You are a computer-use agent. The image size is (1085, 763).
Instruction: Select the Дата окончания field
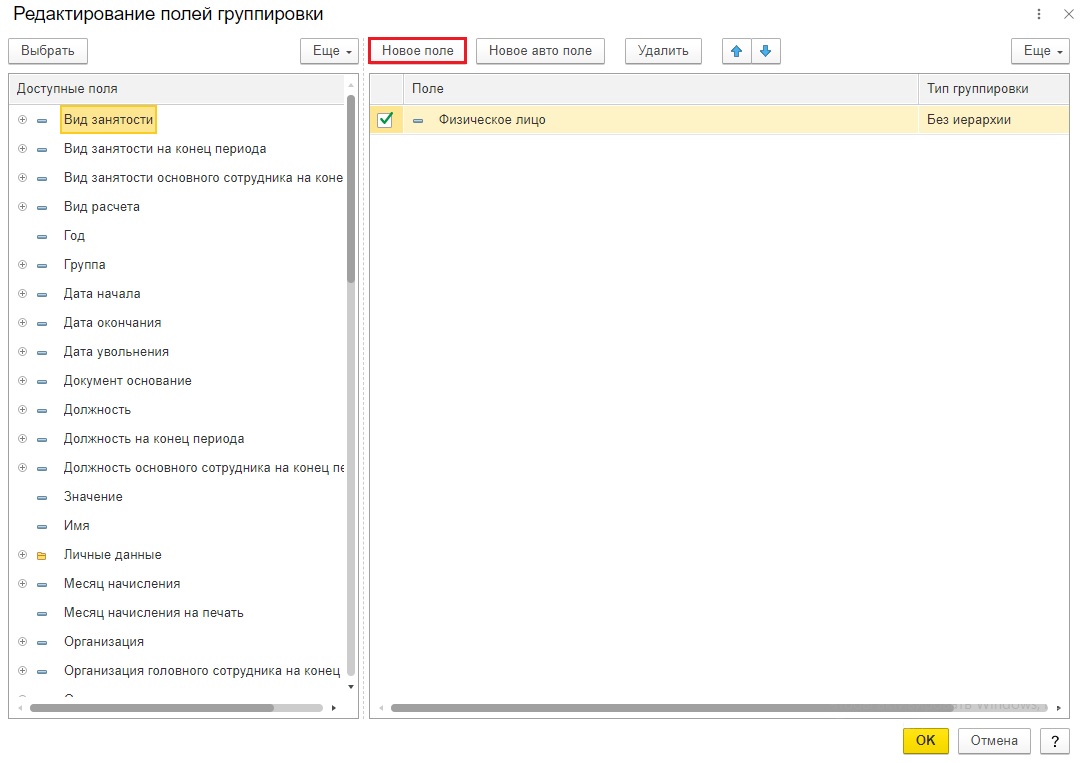[112, 323]
